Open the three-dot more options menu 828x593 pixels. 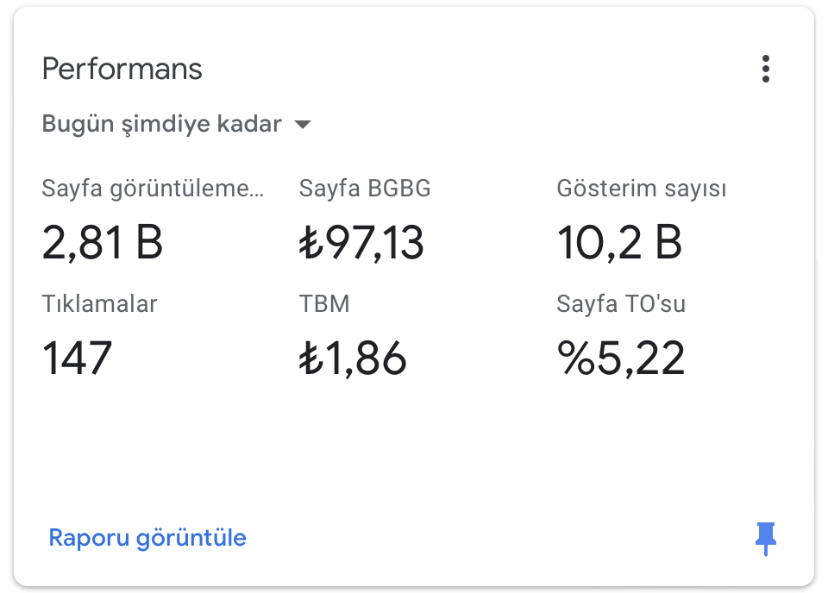pos(765,69)
